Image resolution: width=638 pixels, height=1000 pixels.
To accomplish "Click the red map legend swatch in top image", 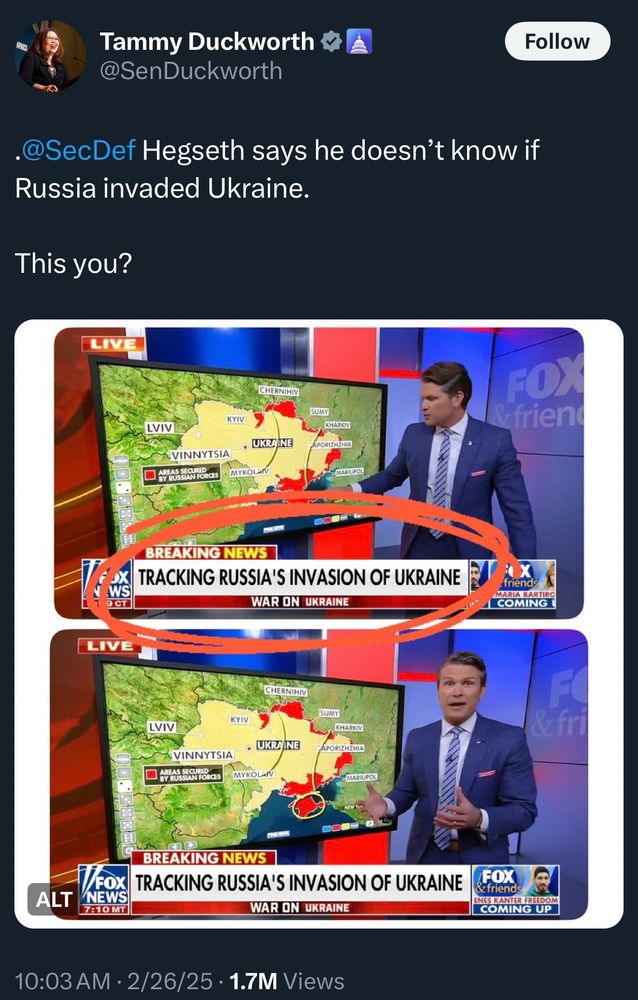I will [x=151, y=475].
